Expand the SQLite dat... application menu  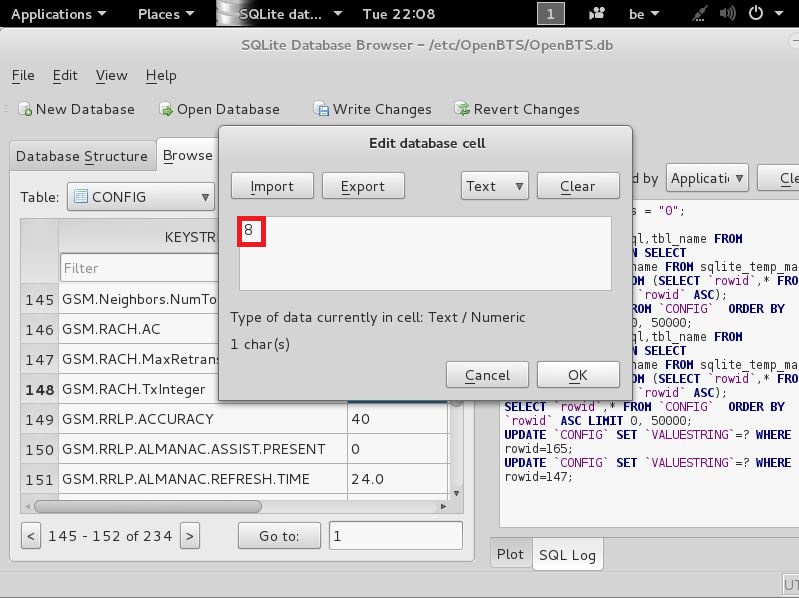pyautogui.click(x=290, y=14)
